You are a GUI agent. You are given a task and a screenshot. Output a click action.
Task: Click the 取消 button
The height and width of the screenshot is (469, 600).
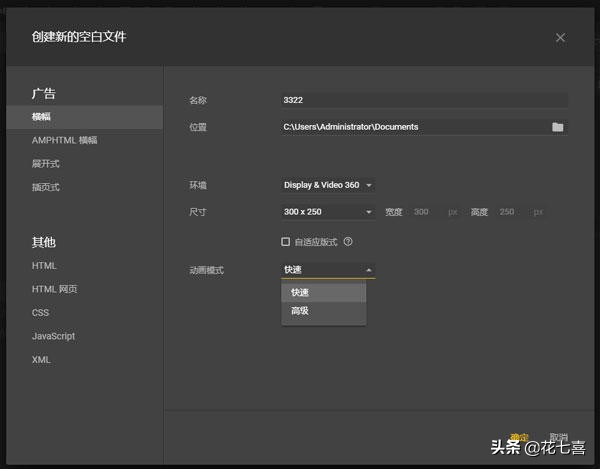pyautogui.click(x=558, y=437)
